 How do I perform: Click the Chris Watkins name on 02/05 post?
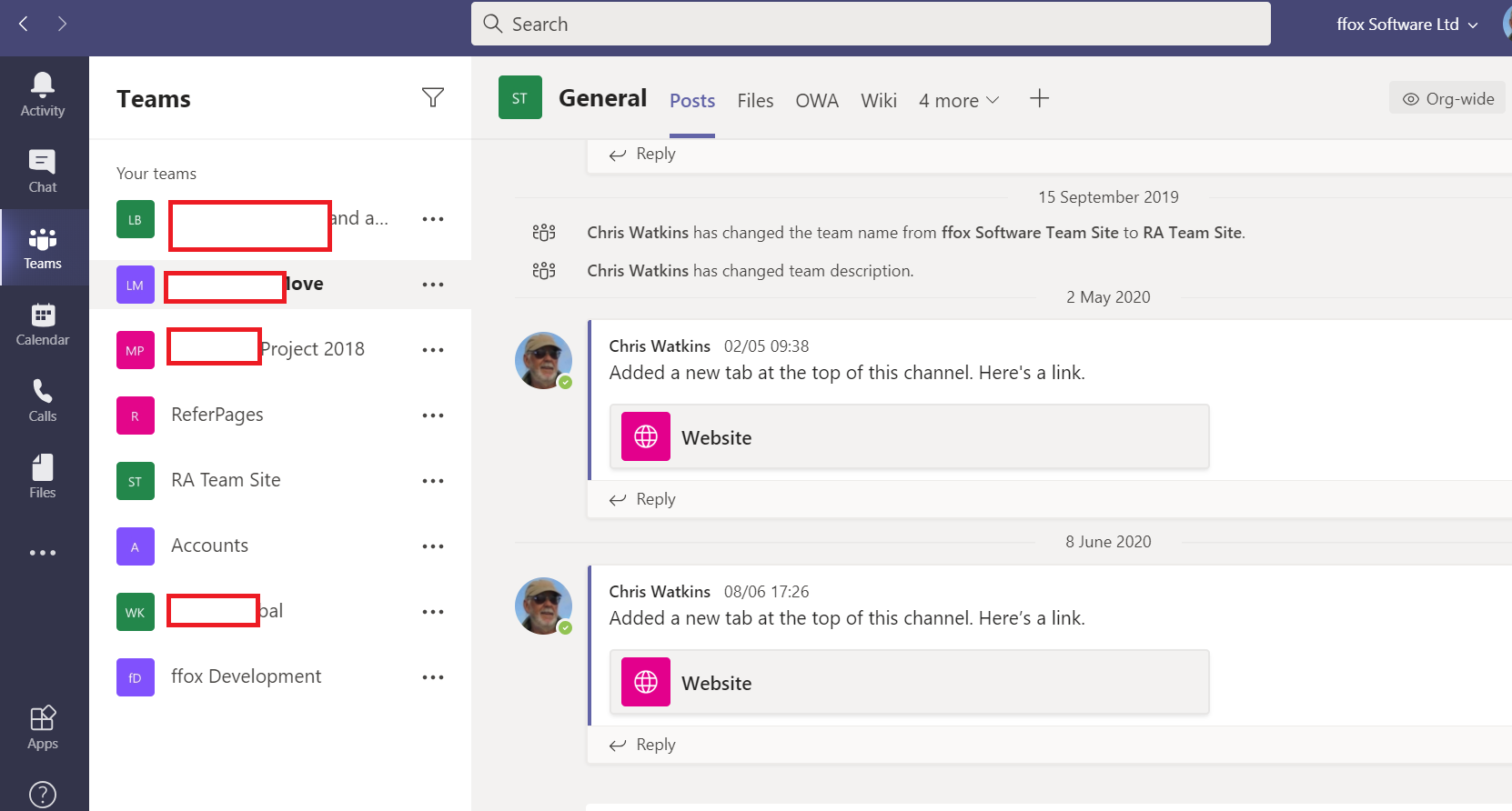click(x=660, y=346)
